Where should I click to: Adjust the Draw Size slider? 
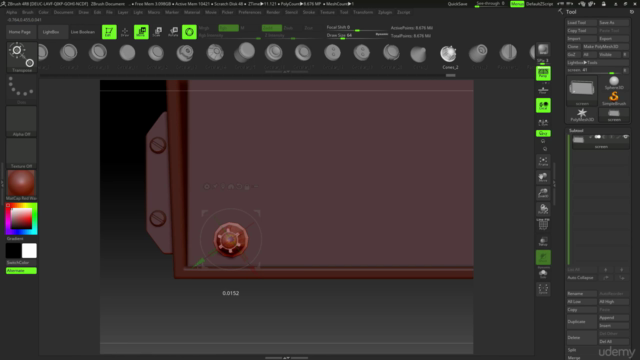point(357,36)
